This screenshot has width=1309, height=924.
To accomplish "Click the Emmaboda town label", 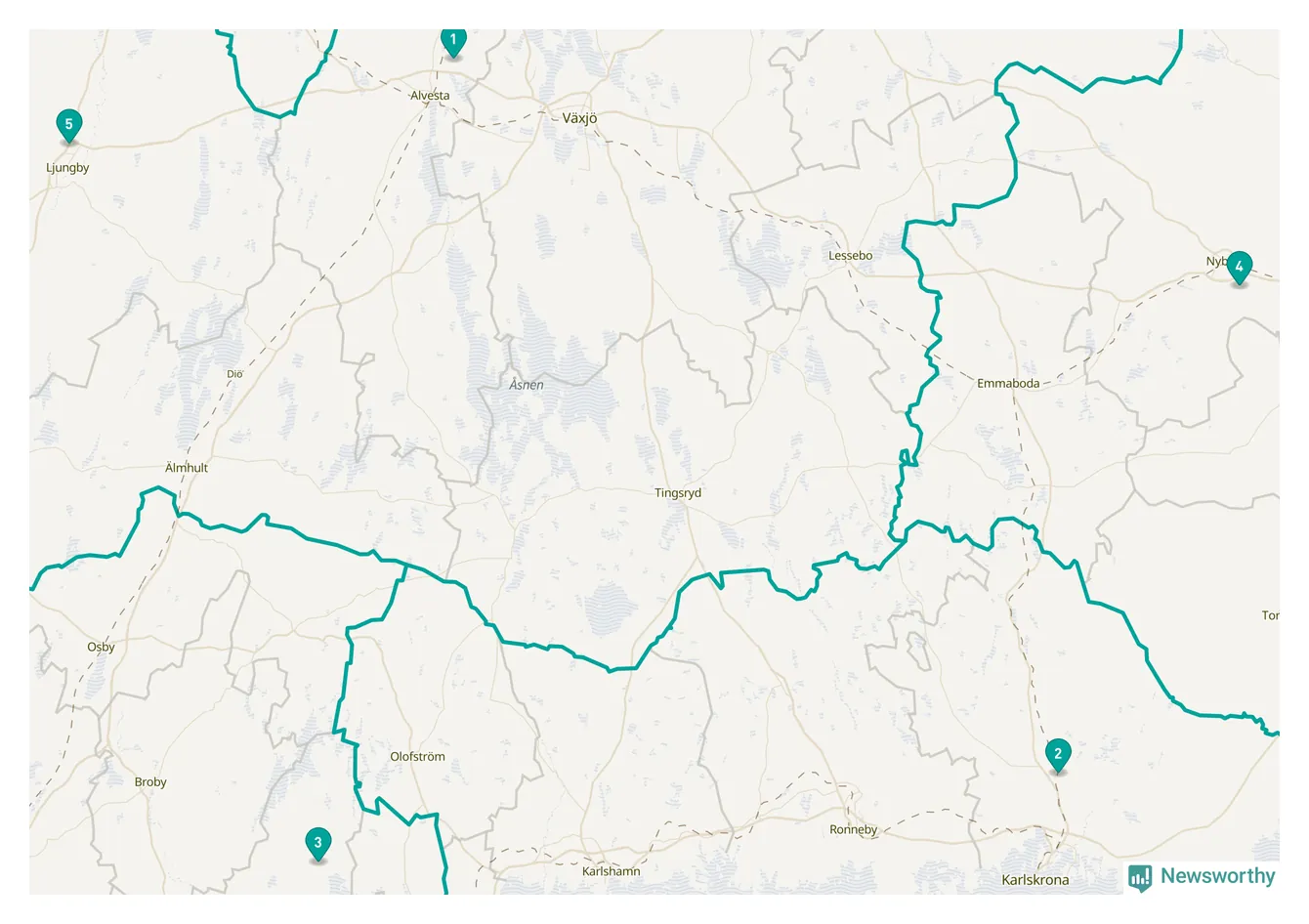I will pyautogui.click(x=1008, y=384).
